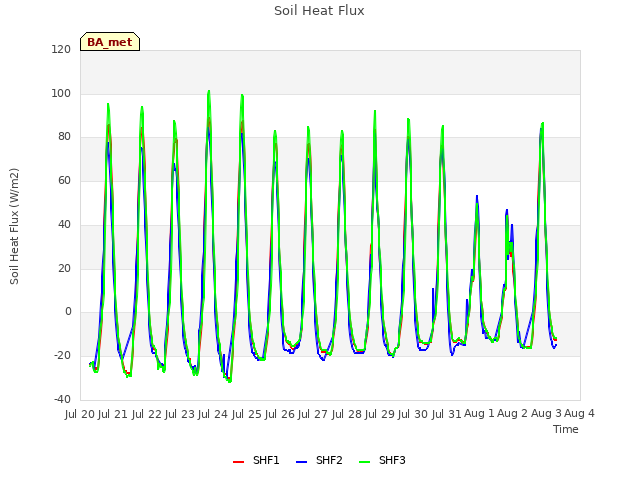640x480 pixels.
Task: Click the SHF2 legend entry
Action: point(319,460)
